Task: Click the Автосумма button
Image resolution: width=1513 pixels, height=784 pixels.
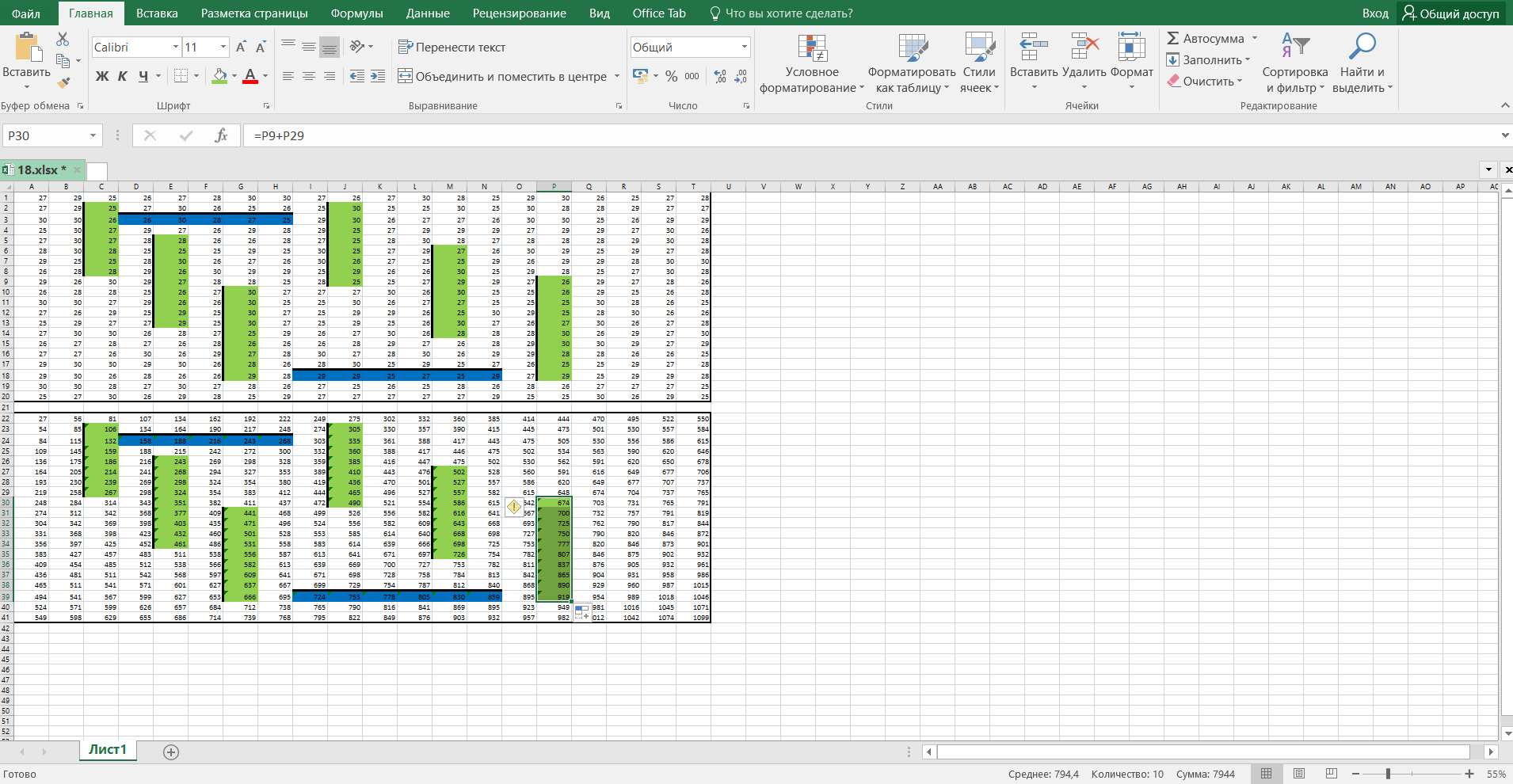Action: pos(1206,39)
